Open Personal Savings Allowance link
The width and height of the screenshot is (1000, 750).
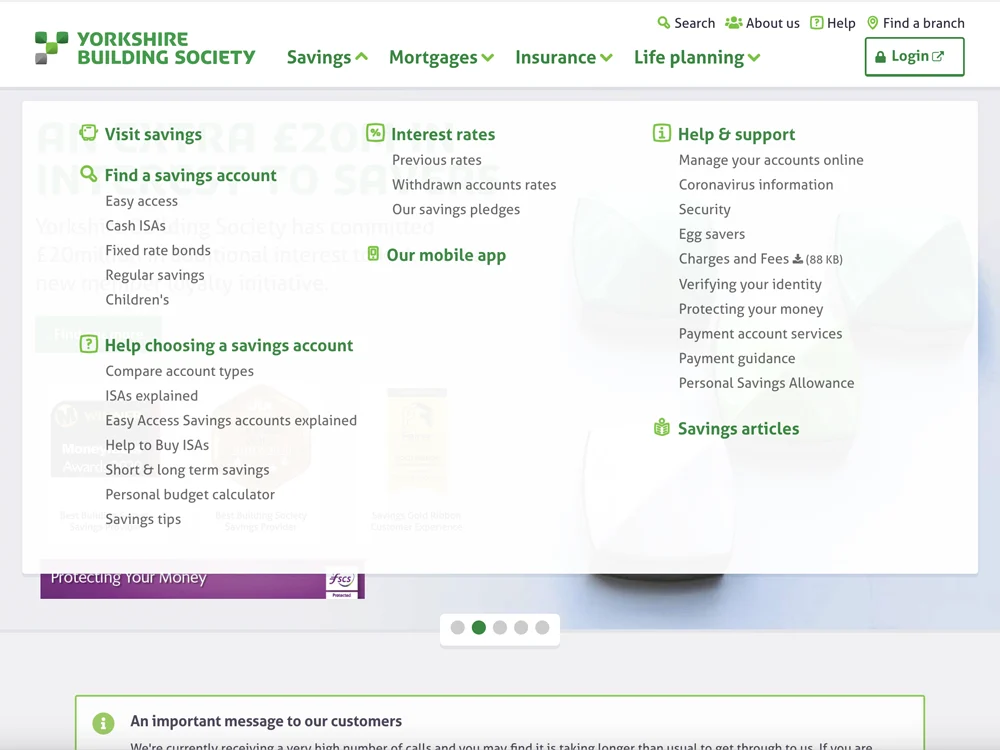click(x=767, y=383)
